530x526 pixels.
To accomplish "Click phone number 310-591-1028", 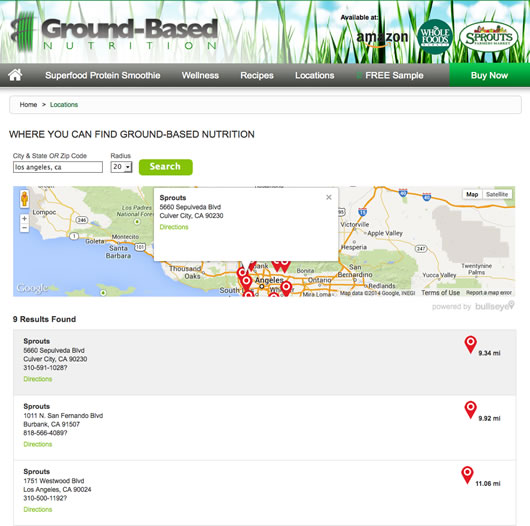I will click(45, 367).
